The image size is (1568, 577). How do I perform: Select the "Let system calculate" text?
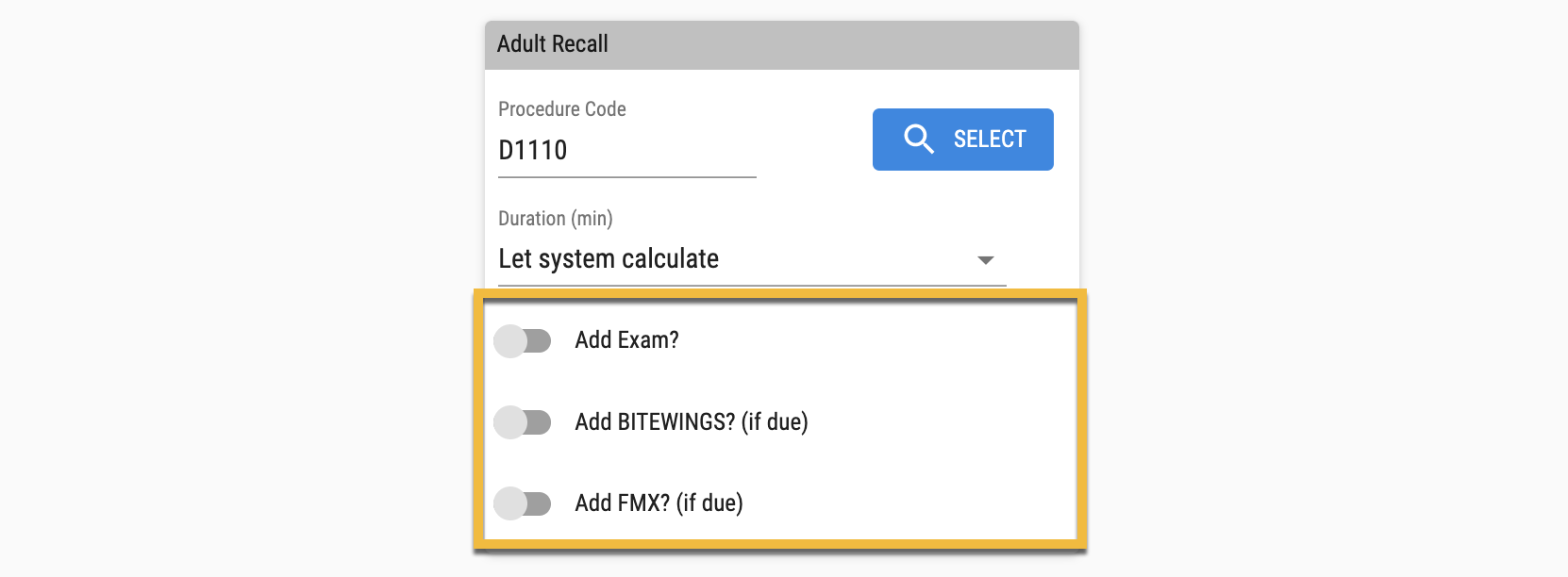click(x=609, y=259)
